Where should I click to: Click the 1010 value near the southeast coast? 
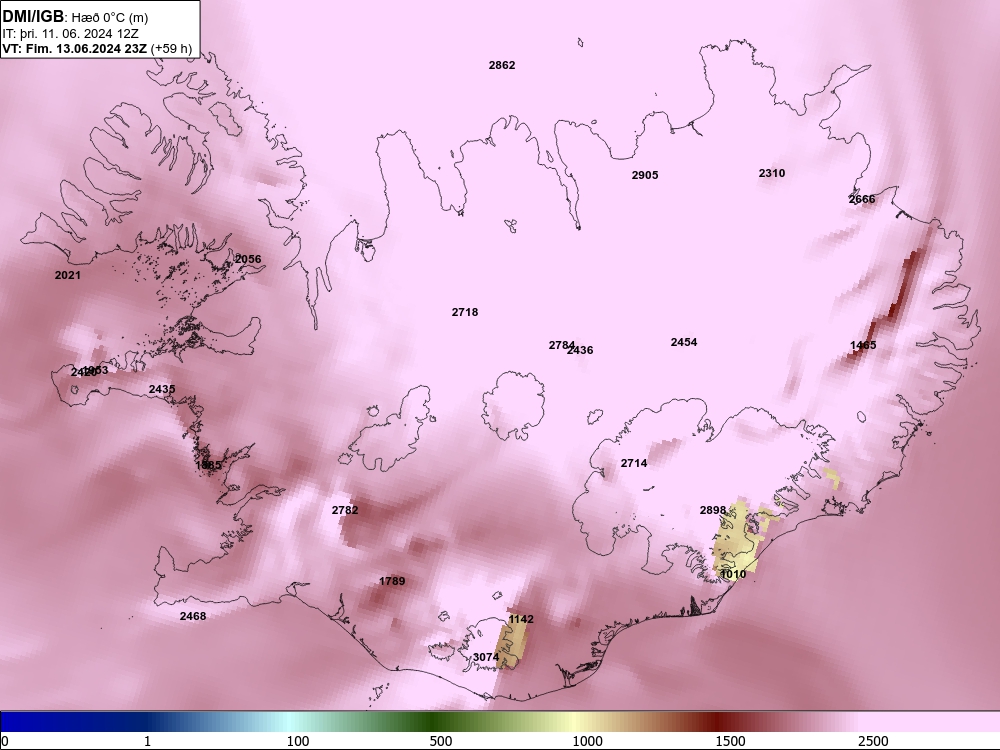733,574
